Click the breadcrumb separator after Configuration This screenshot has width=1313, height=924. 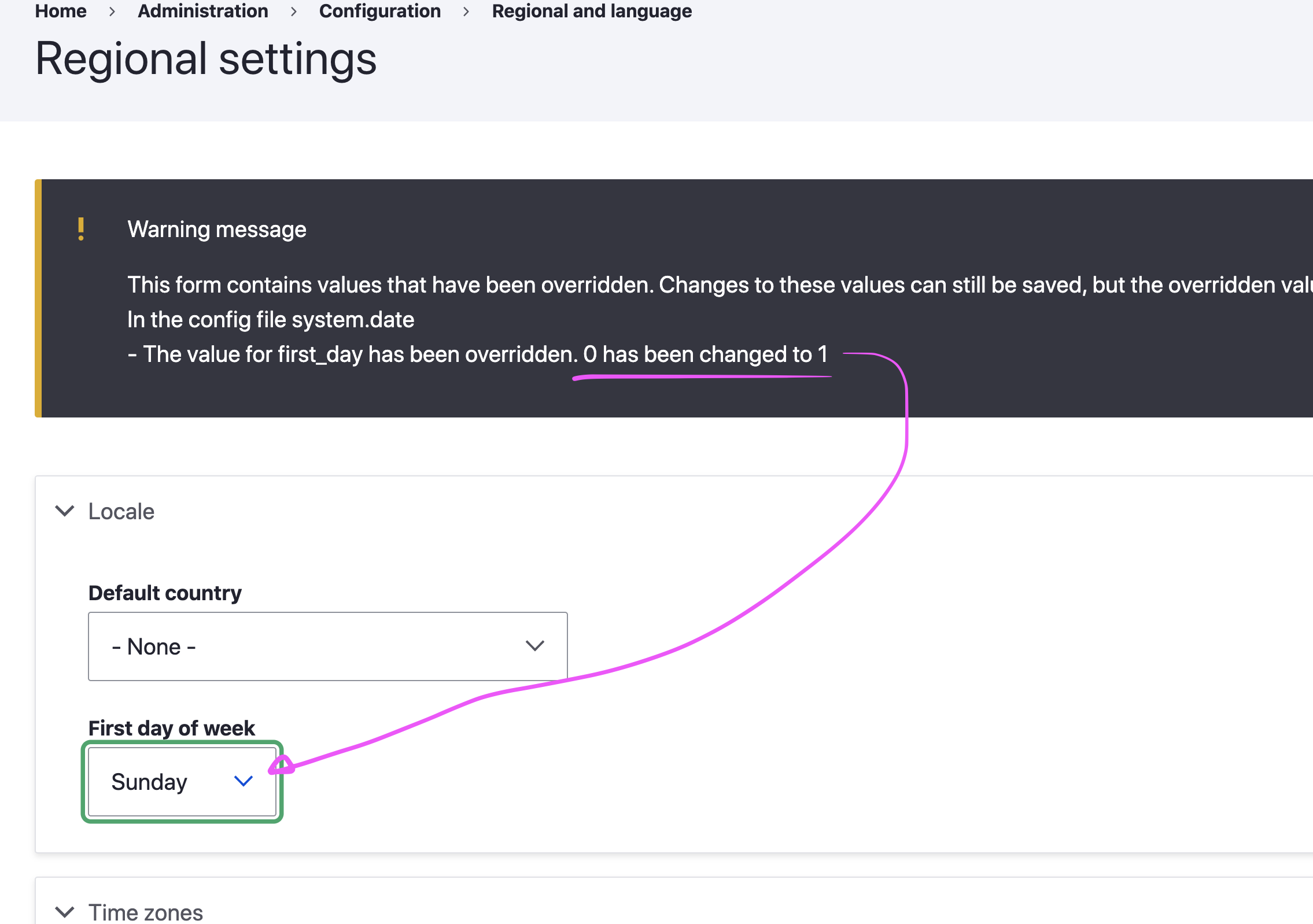(466, 11)
